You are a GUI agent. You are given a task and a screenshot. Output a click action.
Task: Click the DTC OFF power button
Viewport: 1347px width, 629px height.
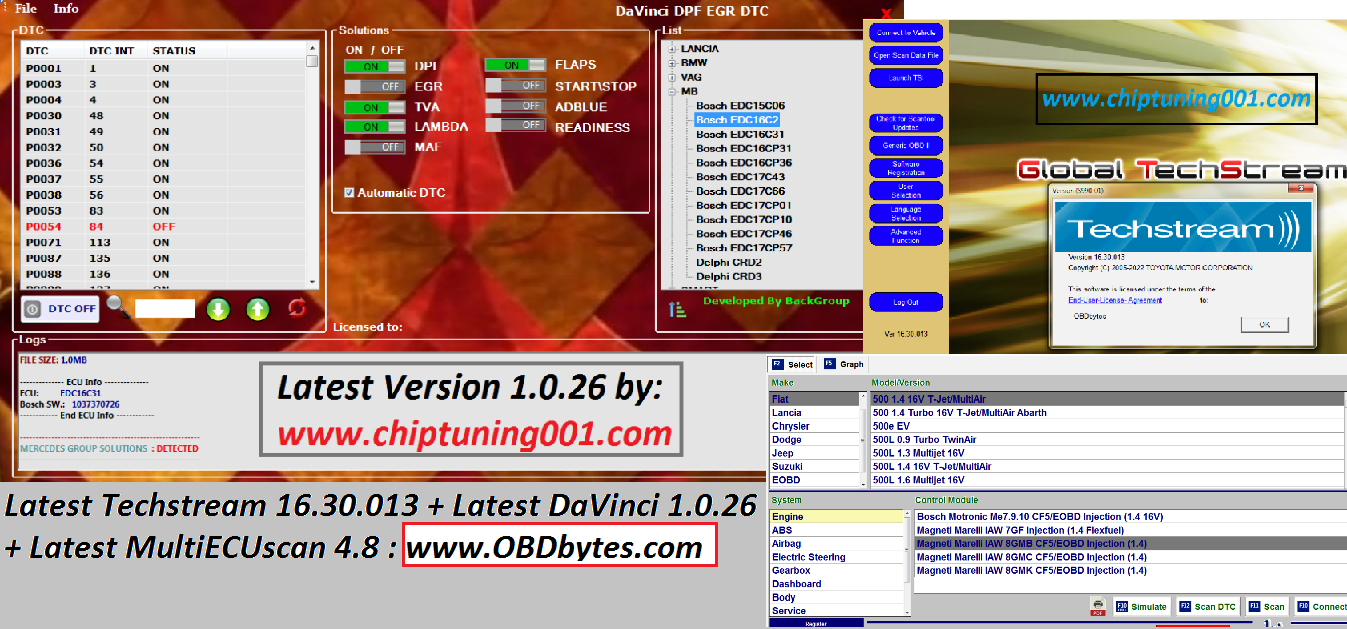tap(60, 308)
